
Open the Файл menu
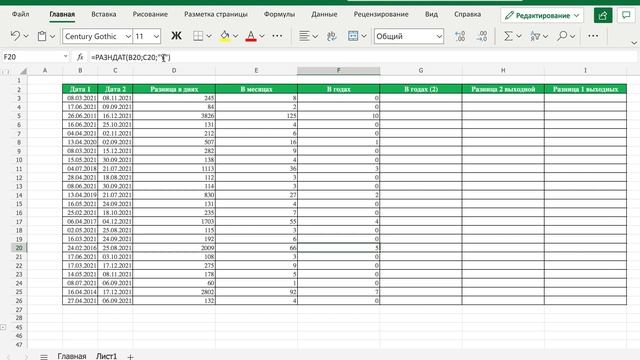click(20, 14)
